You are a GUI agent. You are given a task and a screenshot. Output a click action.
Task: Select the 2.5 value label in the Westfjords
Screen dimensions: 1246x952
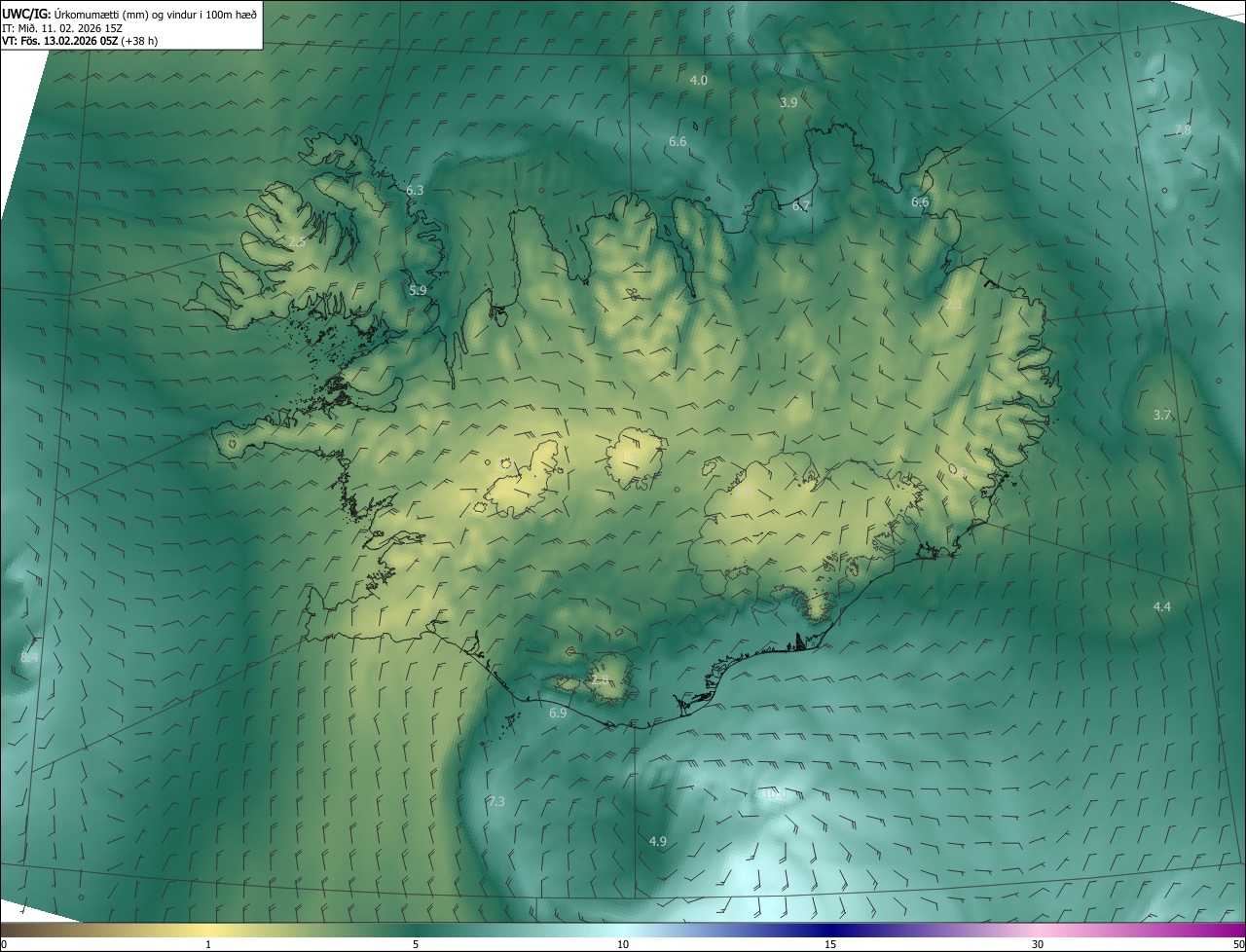[x=298, y=241]
